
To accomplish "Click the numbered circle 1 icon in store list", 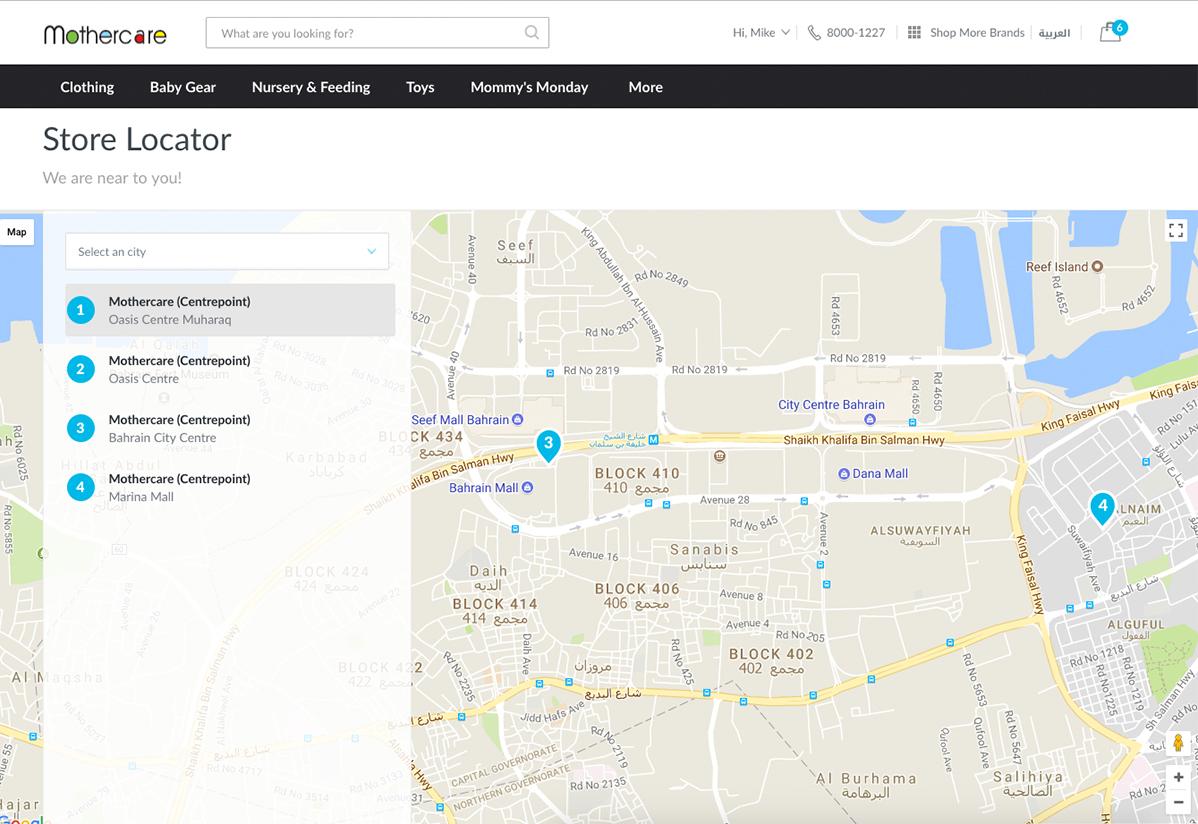I will [x=80, y=310].
